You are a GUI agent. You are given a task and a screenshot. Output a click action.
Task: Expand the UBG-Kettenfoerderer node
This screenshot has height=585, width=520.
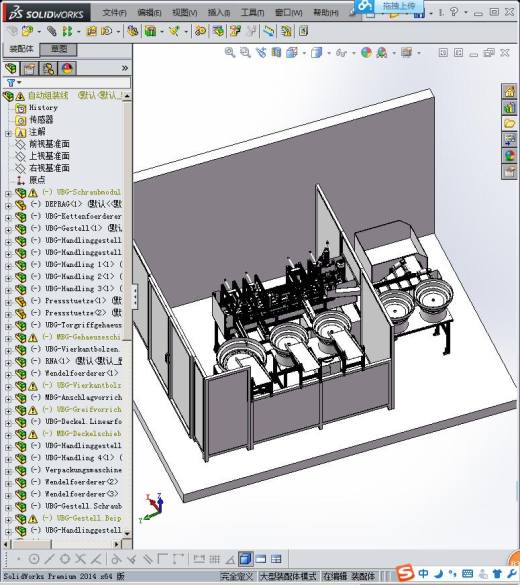8,217
